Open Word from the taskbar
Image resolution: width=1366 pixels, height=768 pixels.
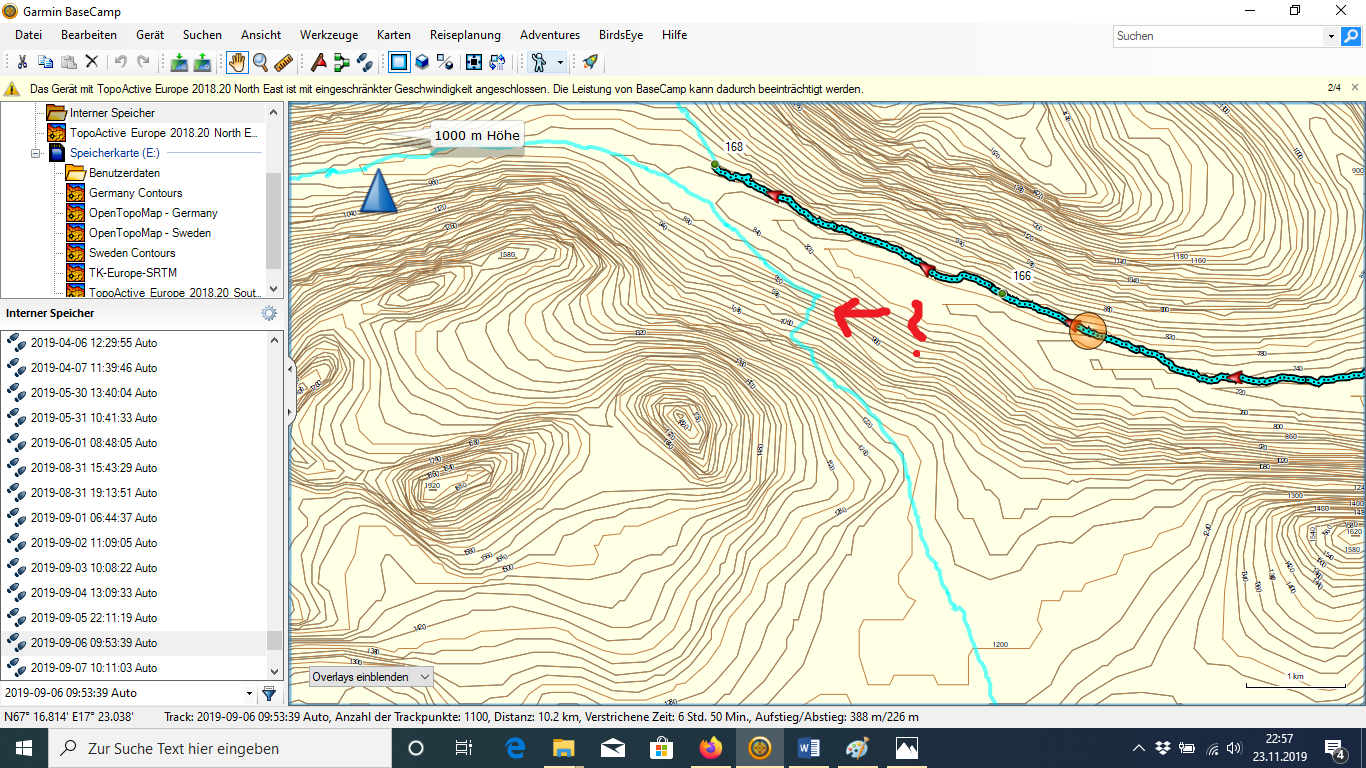point(809,748)
